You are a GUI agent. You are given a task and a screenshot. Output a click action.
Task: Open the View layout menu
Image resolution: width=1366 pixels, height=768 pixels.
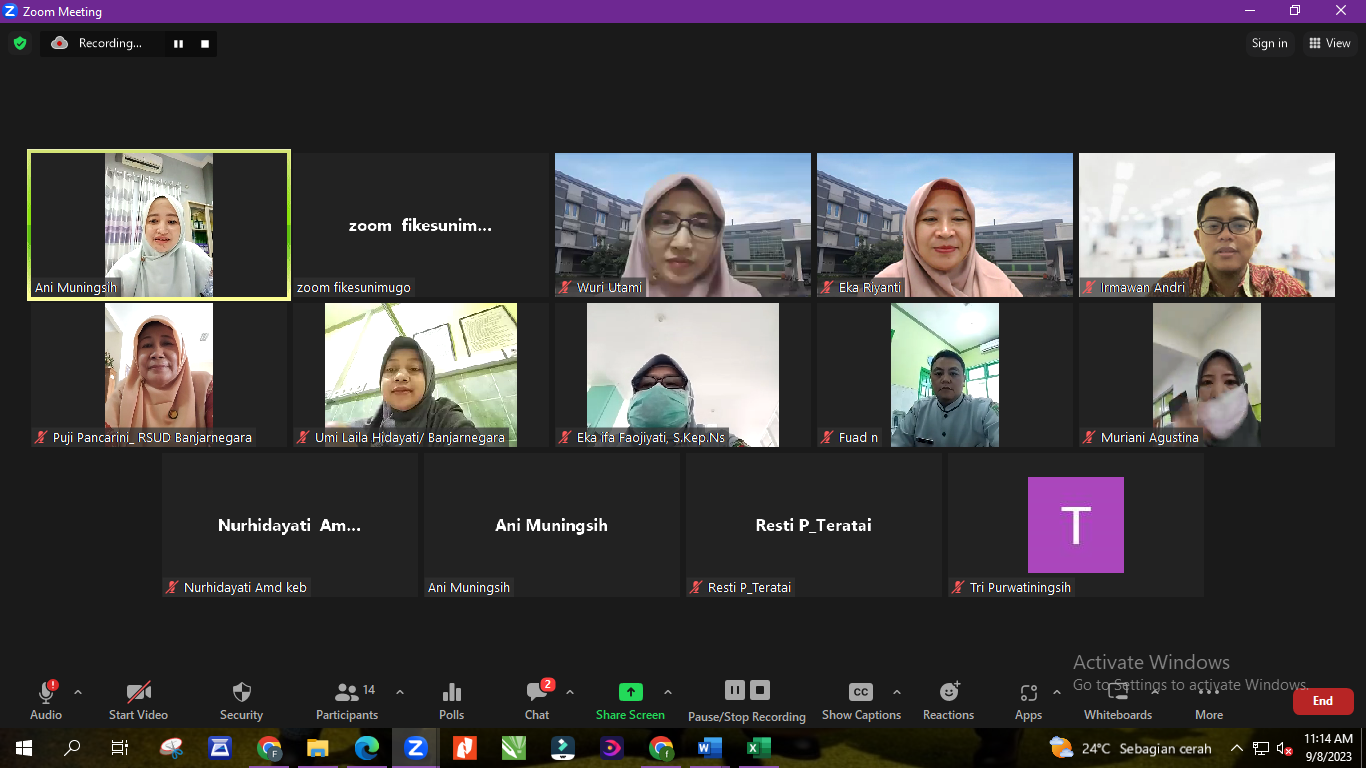[1329, 43]
